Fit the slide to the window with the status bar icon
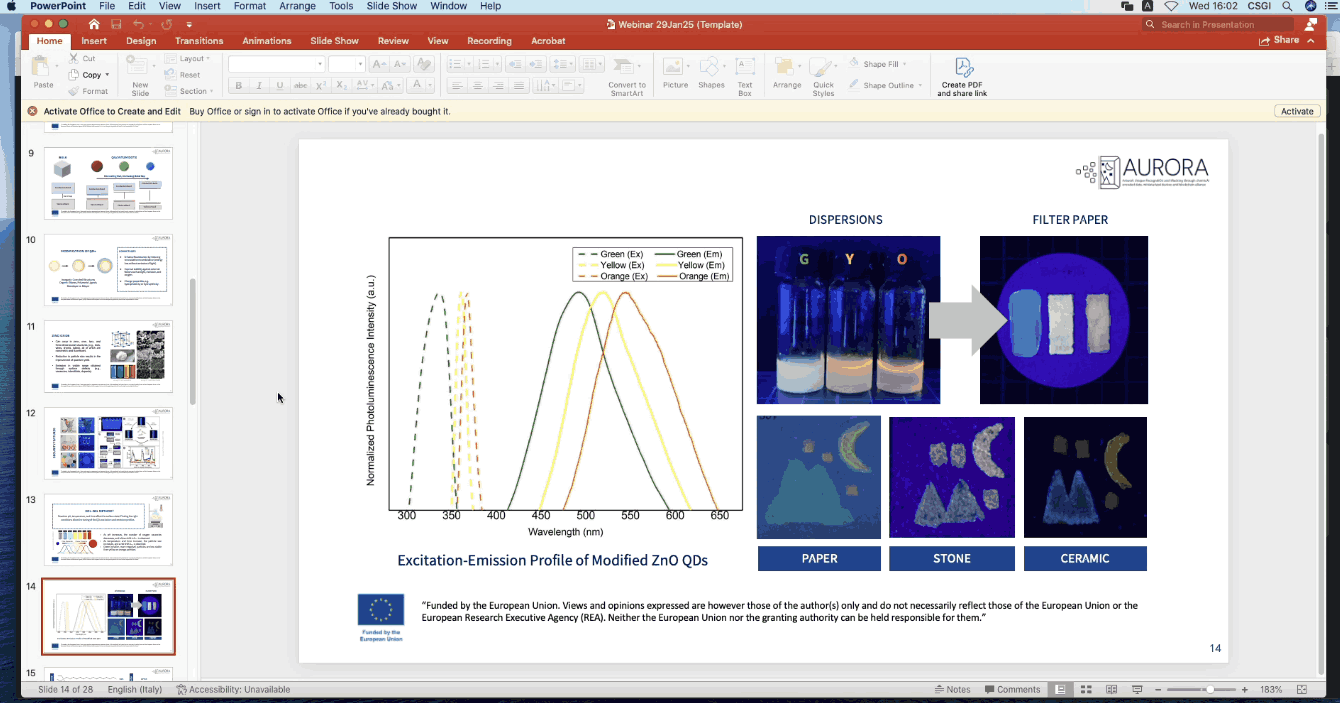Screen dimensions: 1340x703 pos(1302,690)
